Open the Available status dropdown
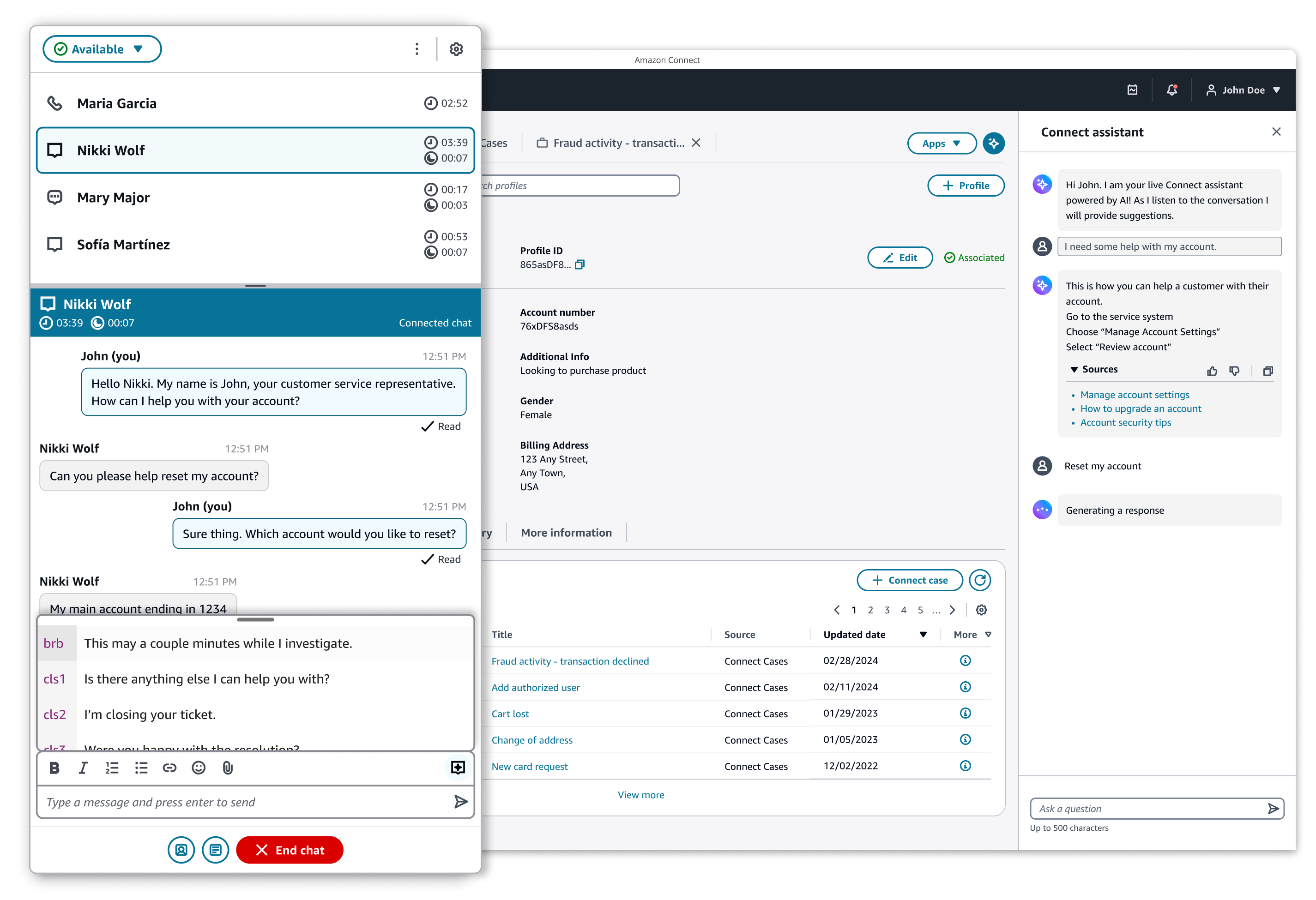Image resolution: width=1316 pixels, height=900 pixels. point(102,49)
